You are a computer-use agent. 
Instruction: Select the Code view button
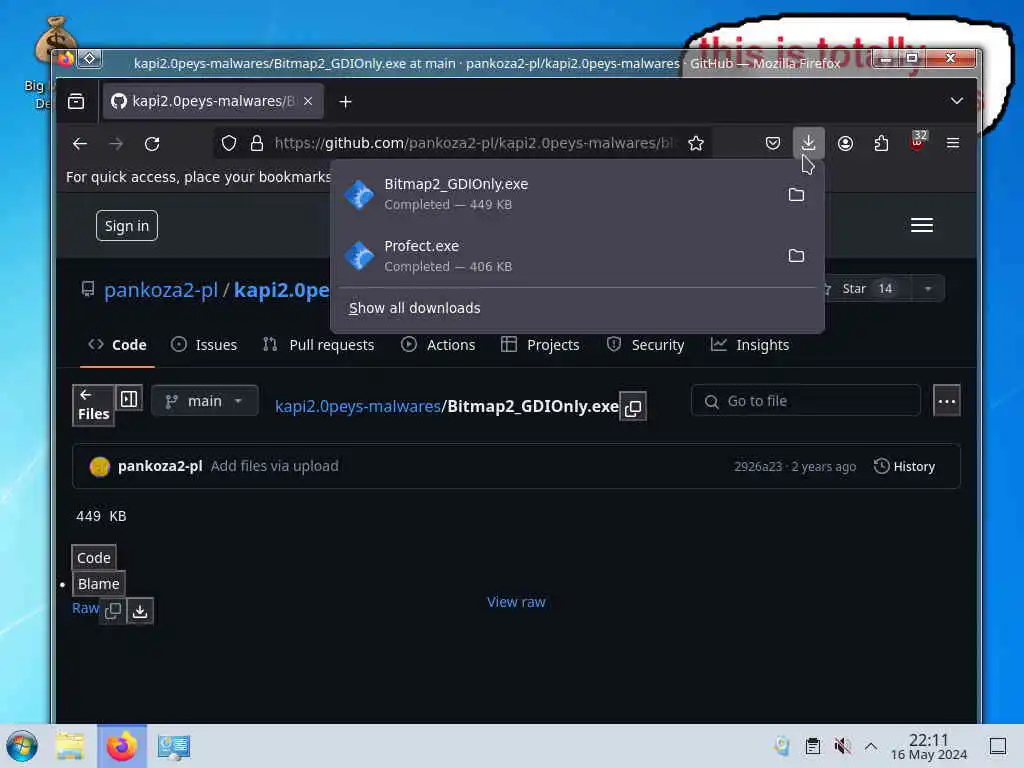tap(94, 558)
